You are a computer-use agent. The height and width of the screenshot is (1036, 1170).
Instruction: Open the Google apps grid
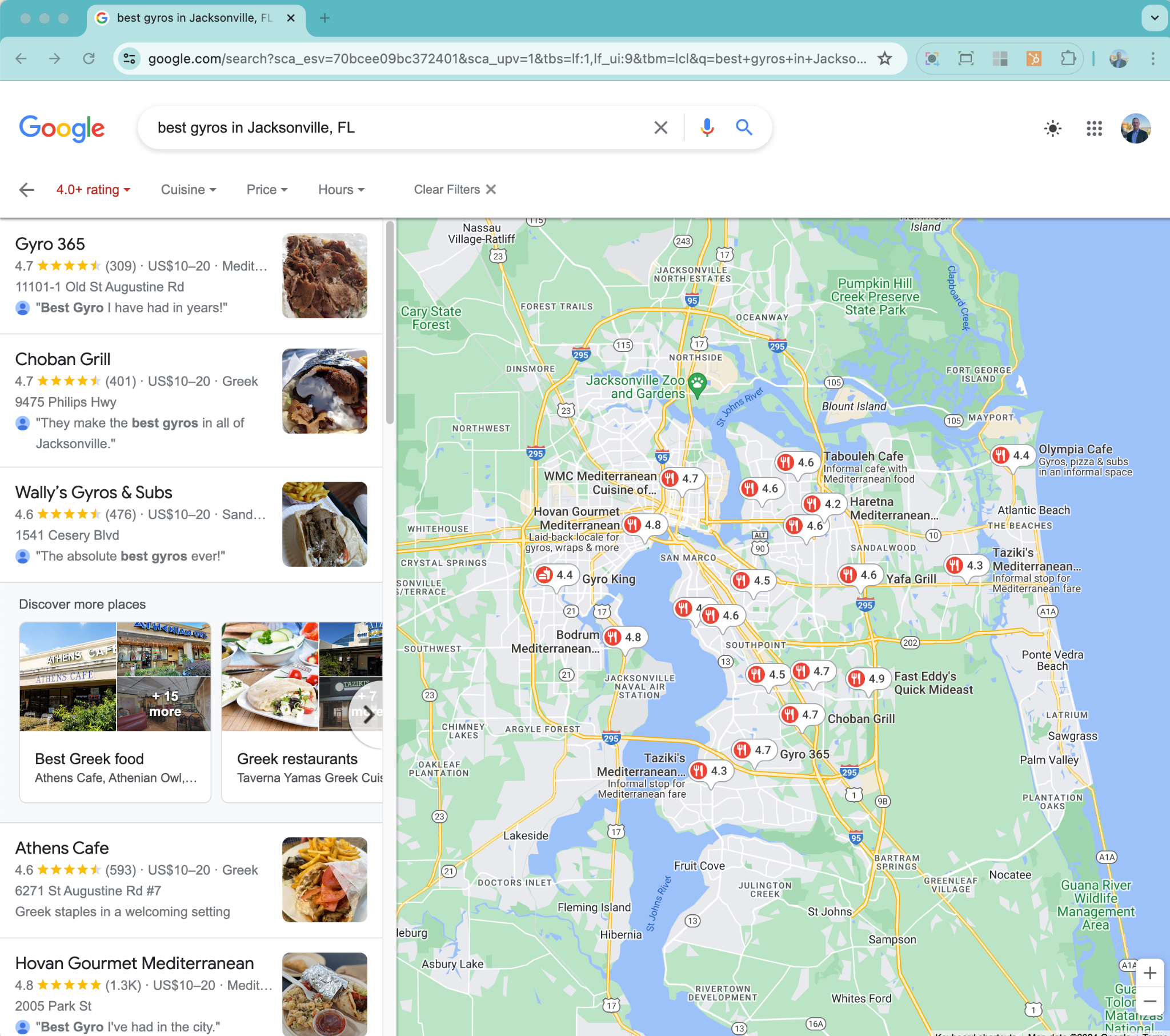click(x=1094, y=128)
